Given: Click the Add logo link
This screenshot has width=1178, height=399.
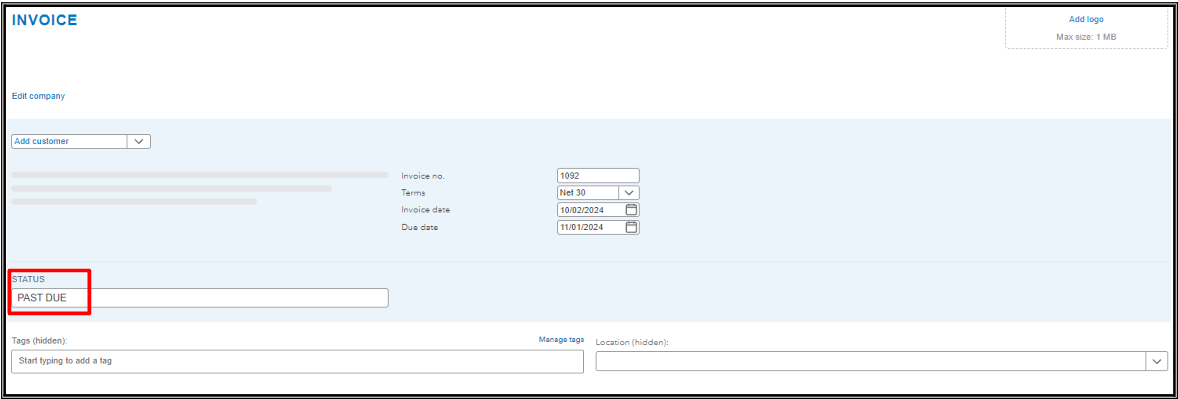Looking at the screenshot, I should 1086,20.
